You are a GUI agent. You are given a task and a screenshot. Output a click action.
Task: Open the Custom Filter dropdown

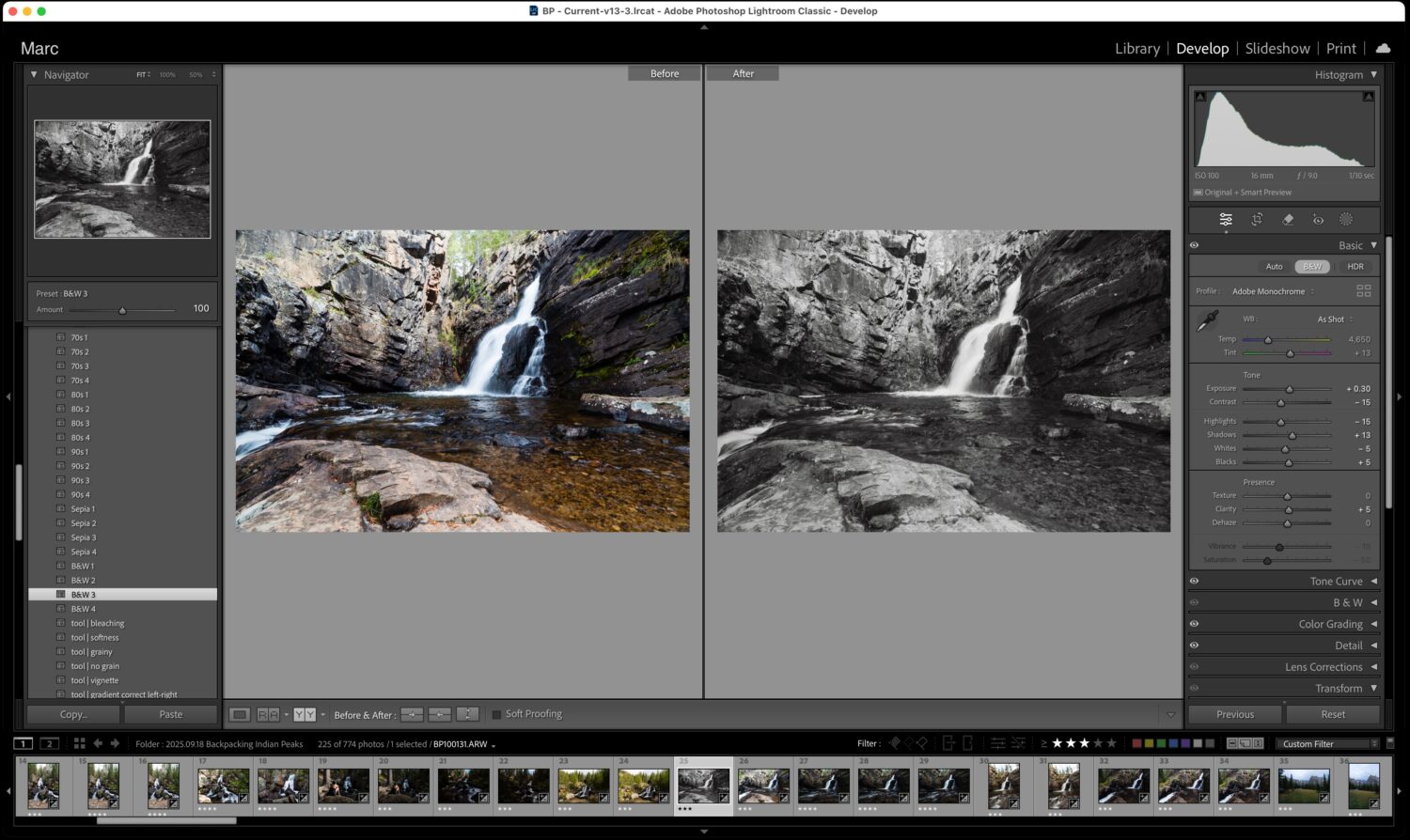click(1328, 743)
